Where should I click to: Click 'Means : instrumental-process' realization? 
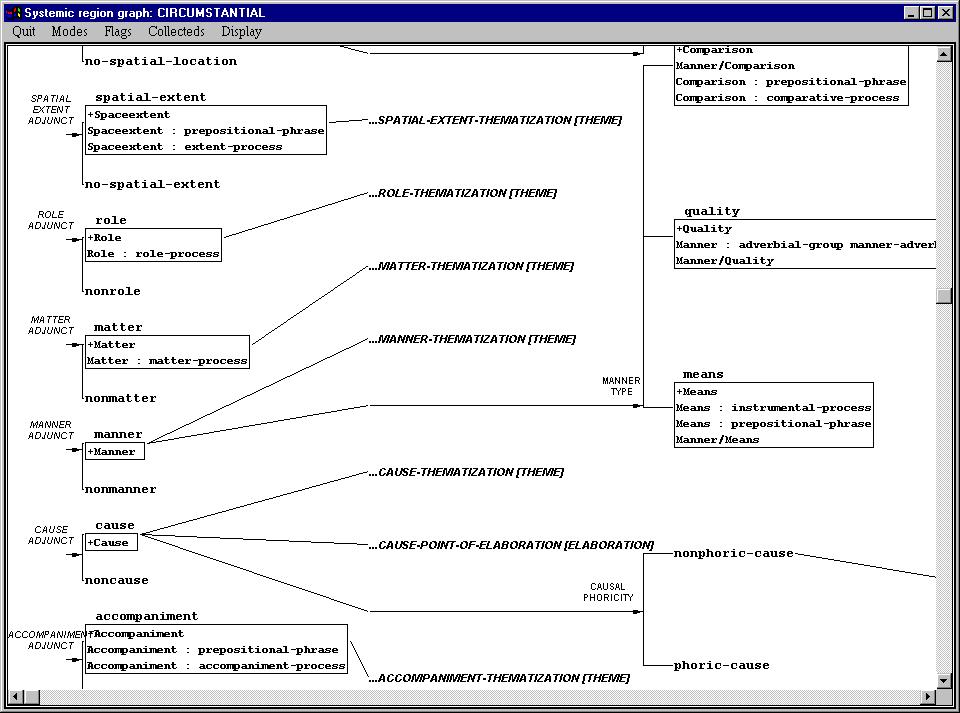coord(773,408)
